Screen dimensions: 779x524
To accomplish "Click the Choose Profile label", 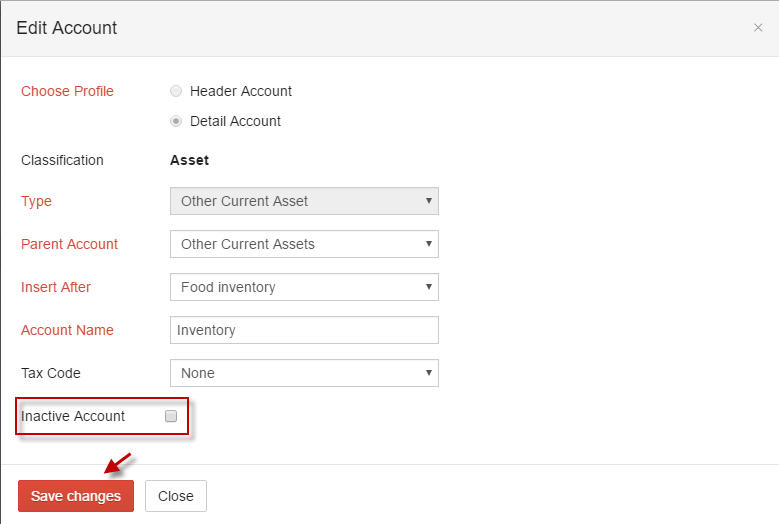I will pyautogui.click(x=67, y=91).
